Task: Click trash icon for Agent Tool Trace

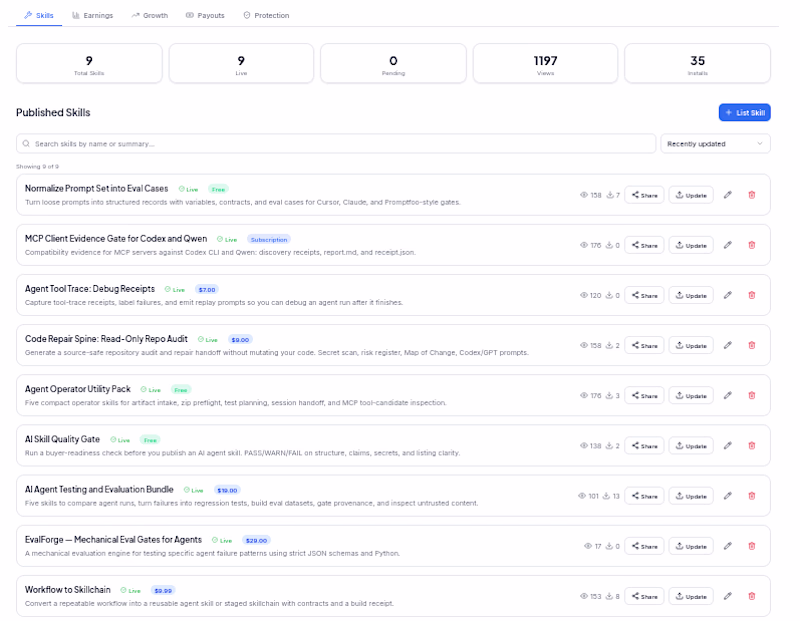Action: tap(752, 295)
